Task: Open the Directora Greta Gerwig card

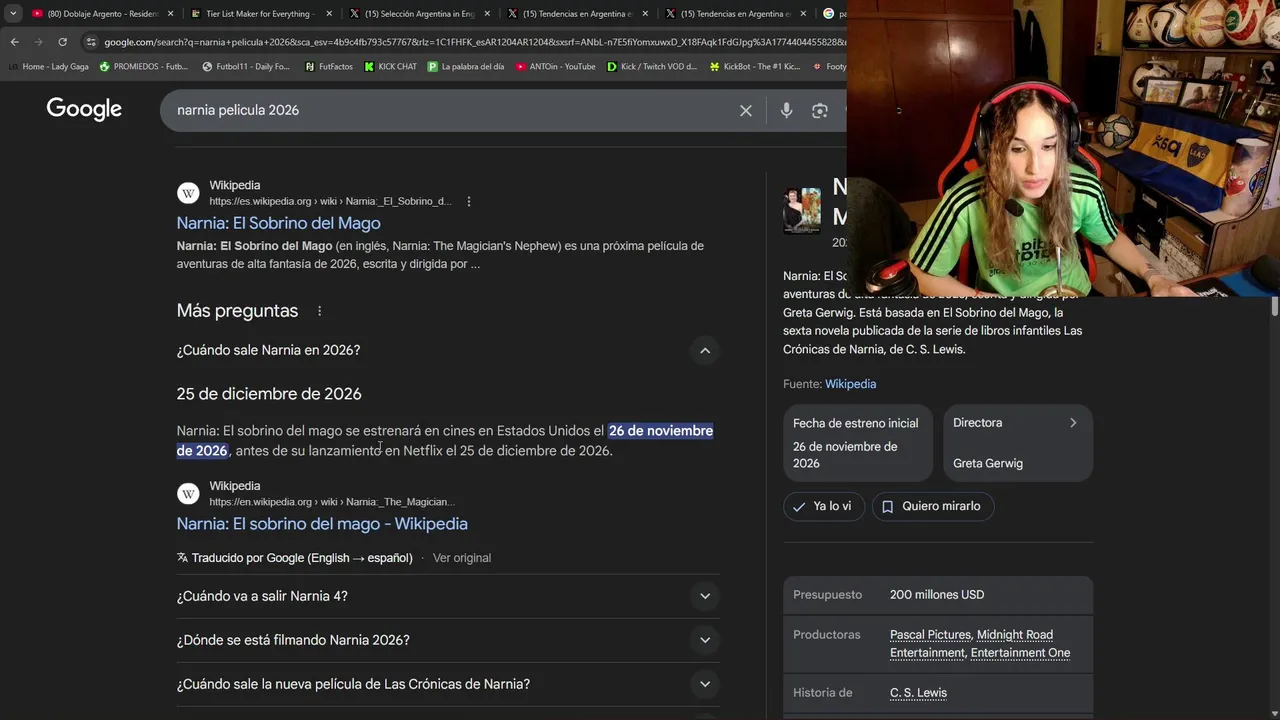Action: click(x=1018, y=442)
